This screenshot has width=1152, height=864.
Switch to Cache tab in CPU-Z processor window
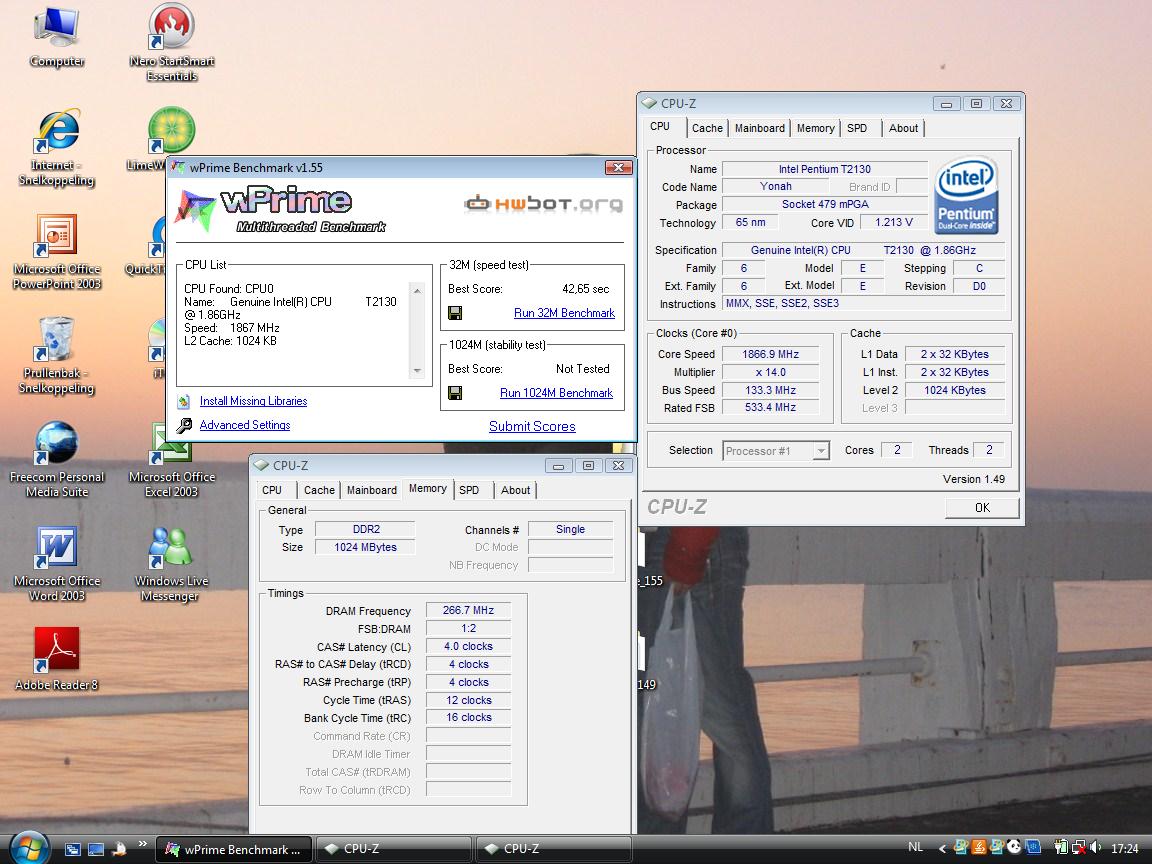[x=707, y=128]
